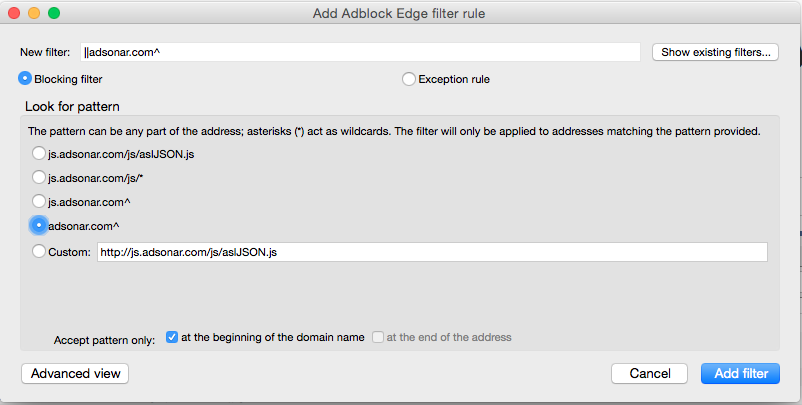
Task: Confirm with the Add filter button
Action: [741, 373]
